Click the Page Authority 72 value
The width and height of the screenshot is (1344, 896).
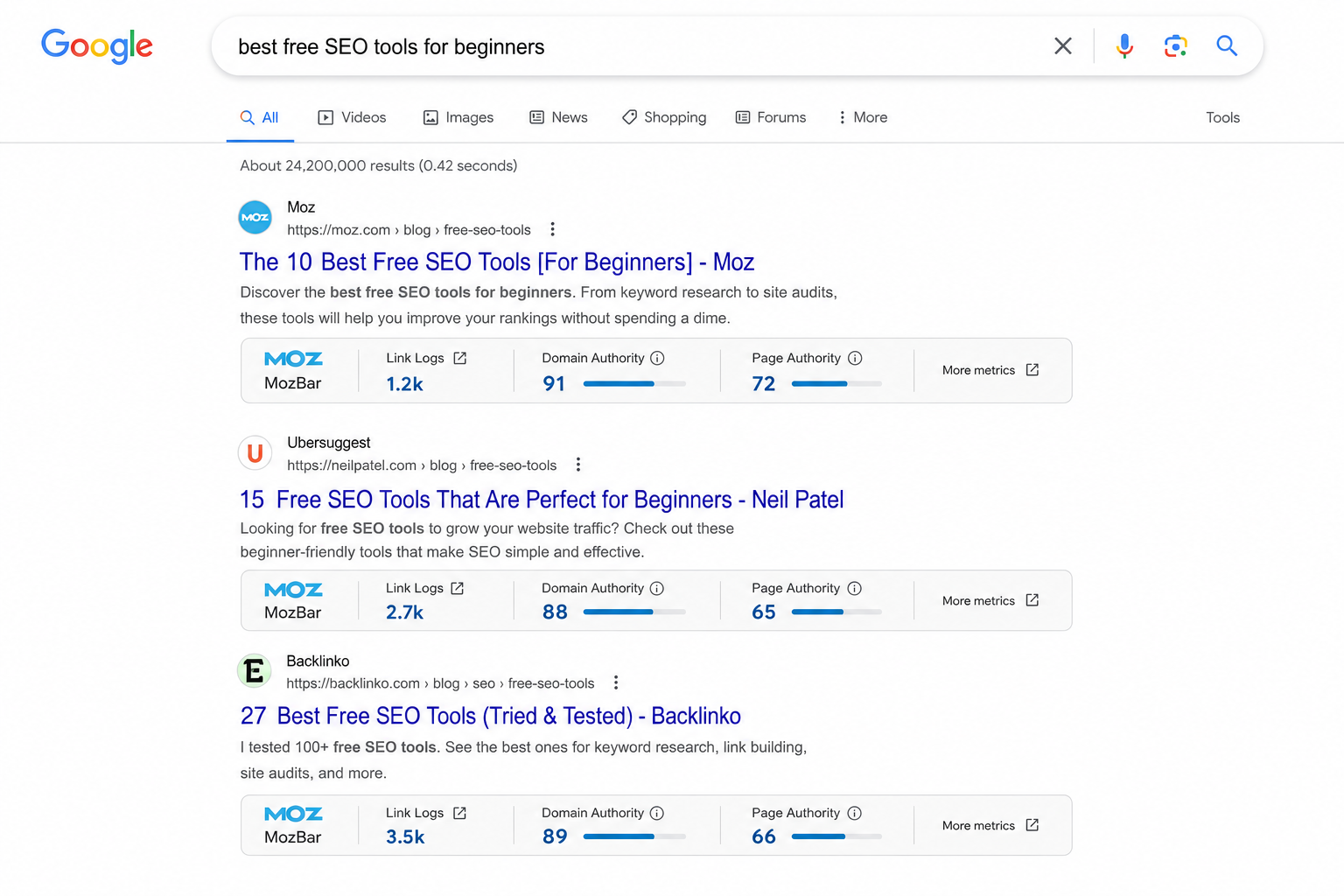click(x=764, y=383)
